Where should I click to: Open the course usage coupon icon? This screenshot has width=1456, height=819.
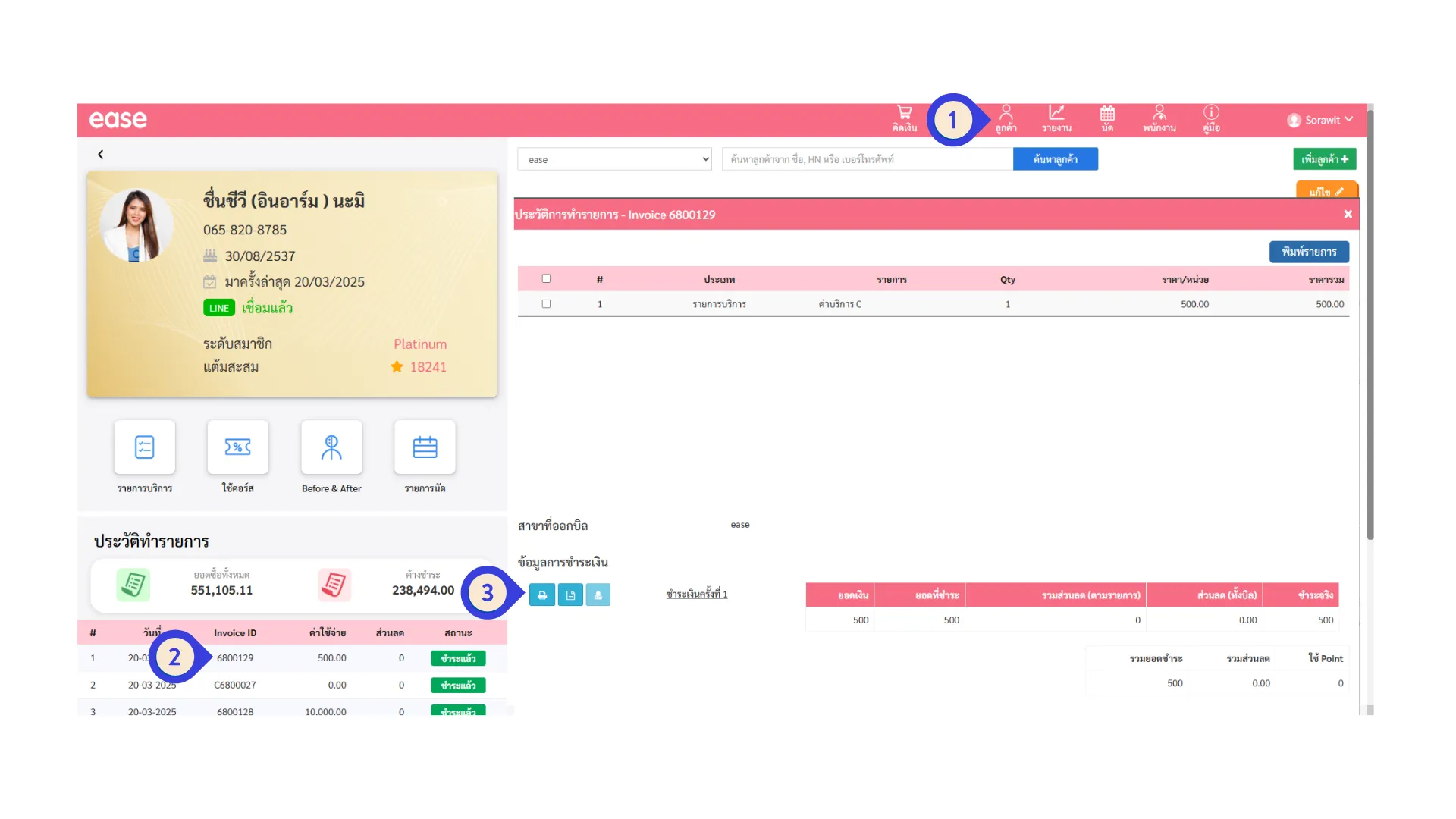click(237, 447)
